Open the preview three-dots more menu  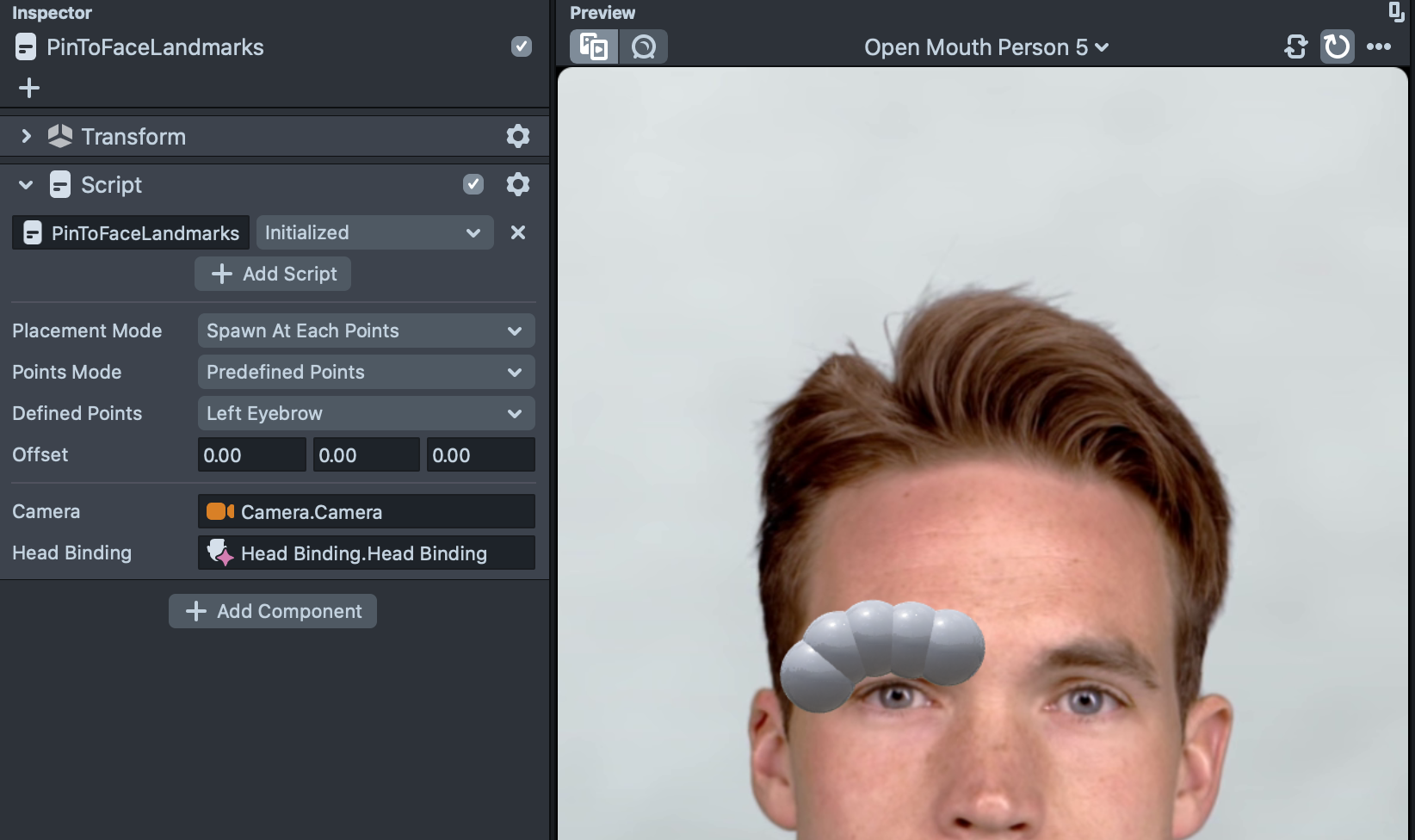(1379, 46)
